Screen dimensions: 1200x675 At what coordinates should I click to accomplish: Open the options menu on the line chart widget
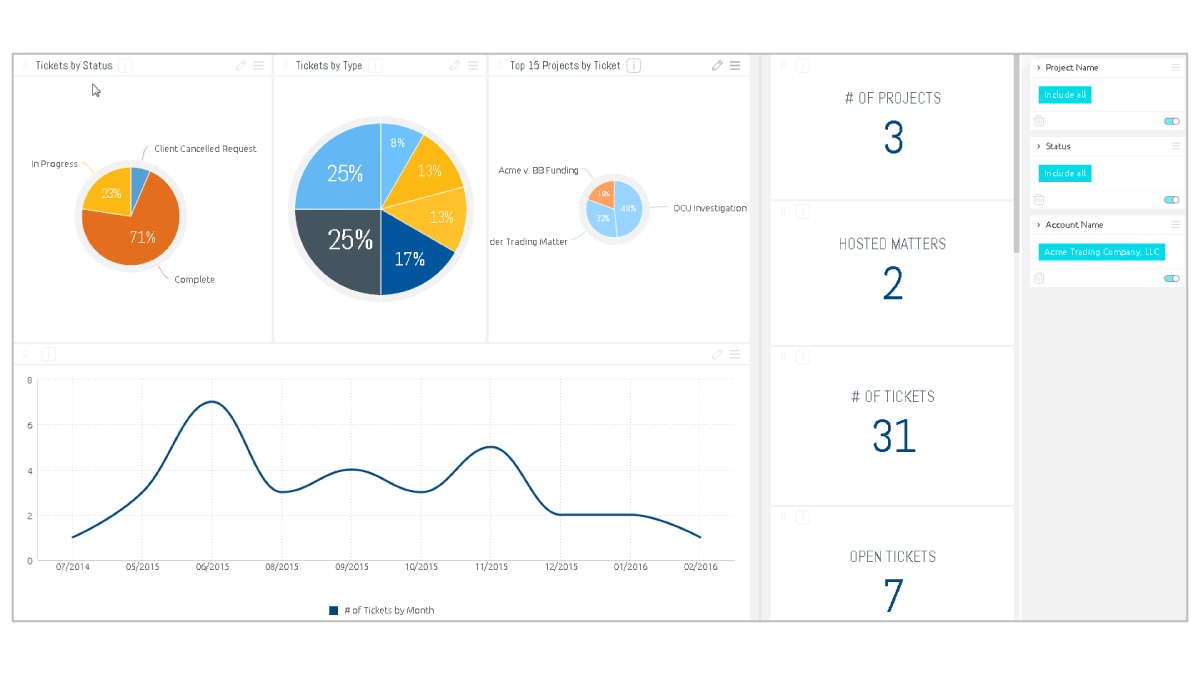[x=735, y=354]
